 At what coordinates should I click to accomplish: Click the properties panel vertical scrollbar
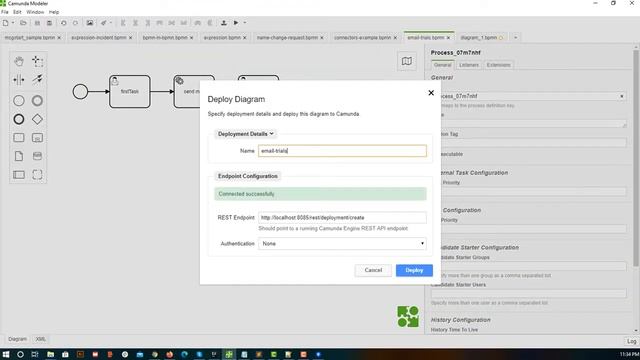click(x=636, y=158)
